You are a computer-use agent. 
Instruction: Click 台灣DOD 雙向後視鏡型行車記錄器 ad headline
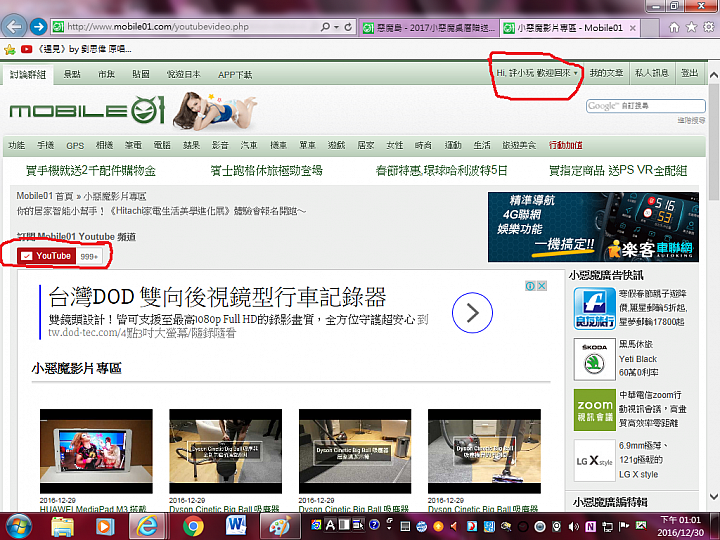(217, 297)
